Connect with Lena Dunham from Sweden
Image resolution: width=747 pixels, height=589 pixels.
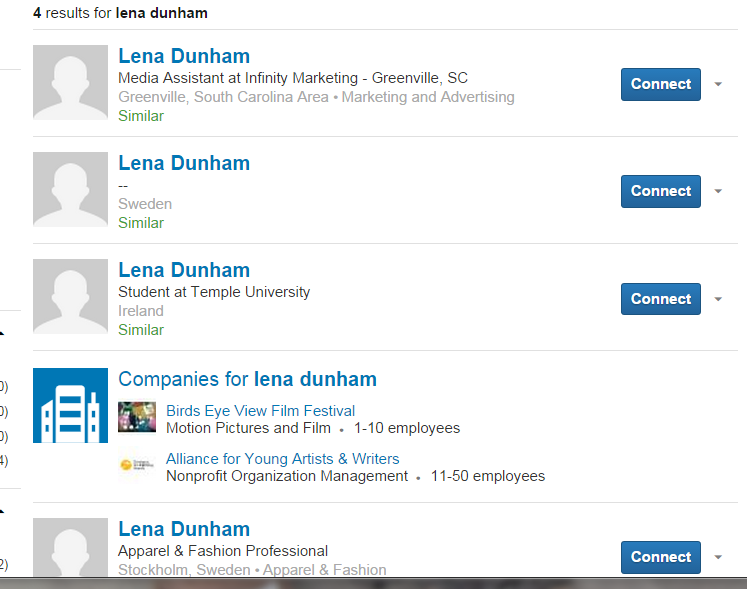660,191
